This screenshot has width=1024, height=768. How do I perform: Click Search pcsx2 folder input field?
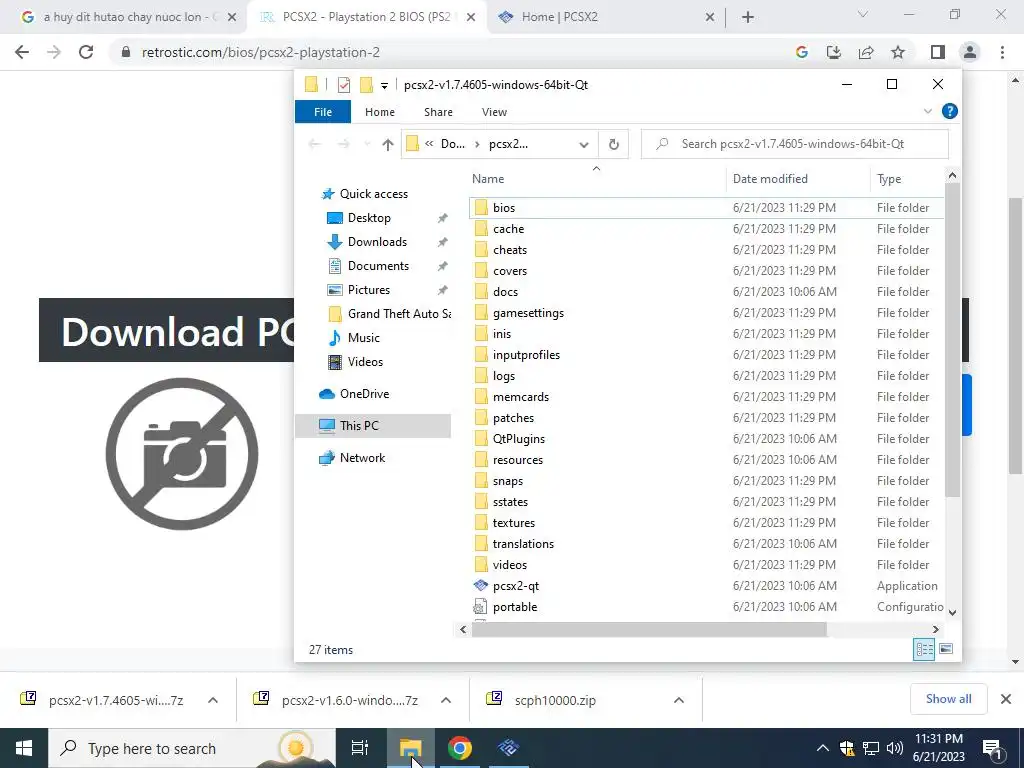[x=794, y=144]
